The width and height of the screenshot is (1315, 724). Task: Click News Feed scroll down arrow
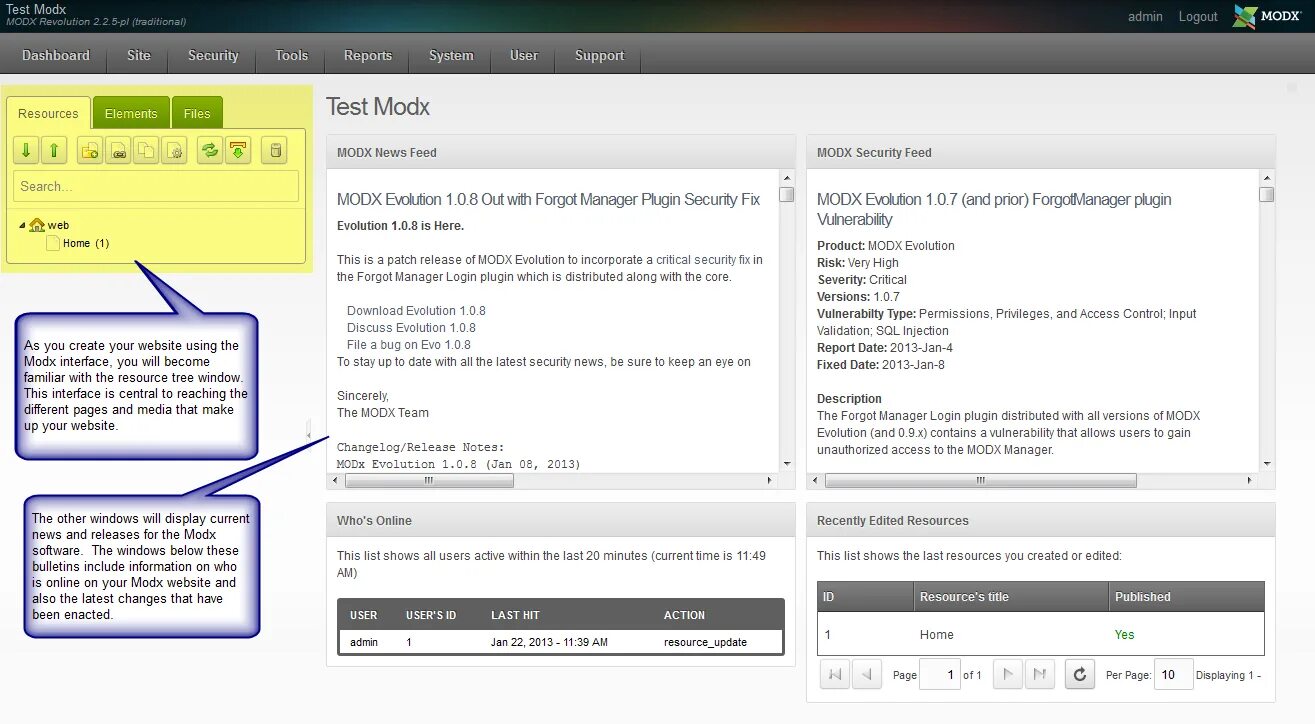tap(787, 464)
